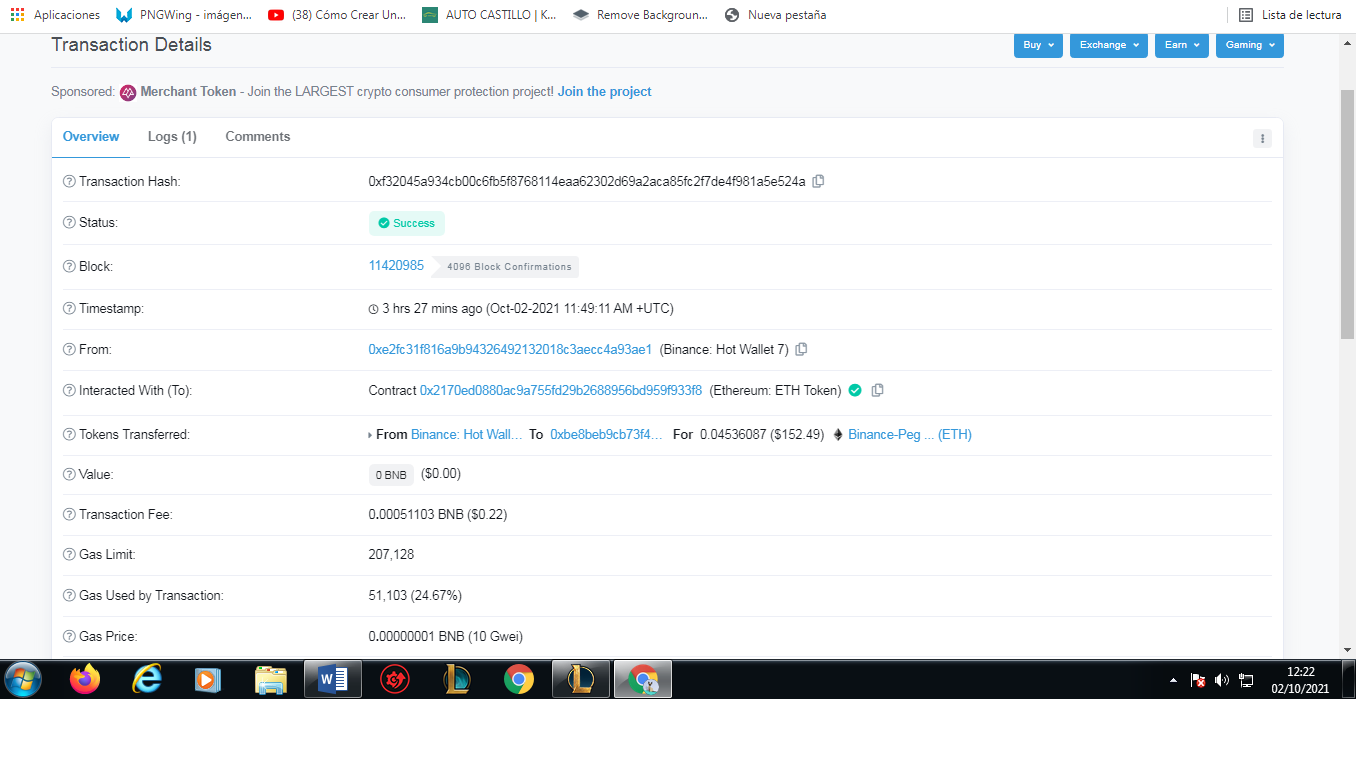Image resolution: width=1360 pixels, height=768 pixels.
Task: Open the AUTO CASTILLO bookmark
Action: [x=489, y=15]
